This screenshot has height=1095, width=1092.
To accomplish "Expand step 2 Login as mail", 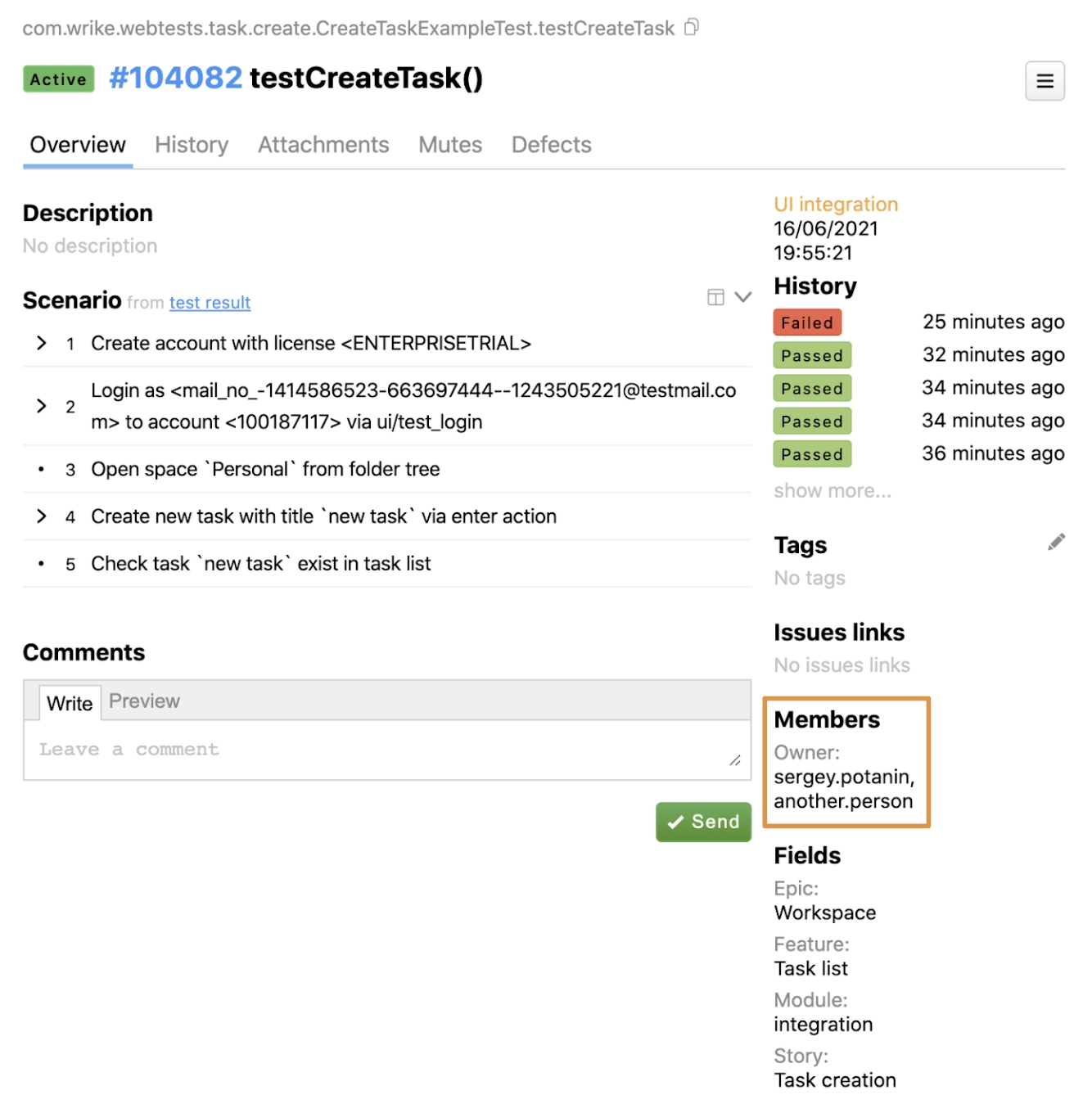I will click(42, 406).
